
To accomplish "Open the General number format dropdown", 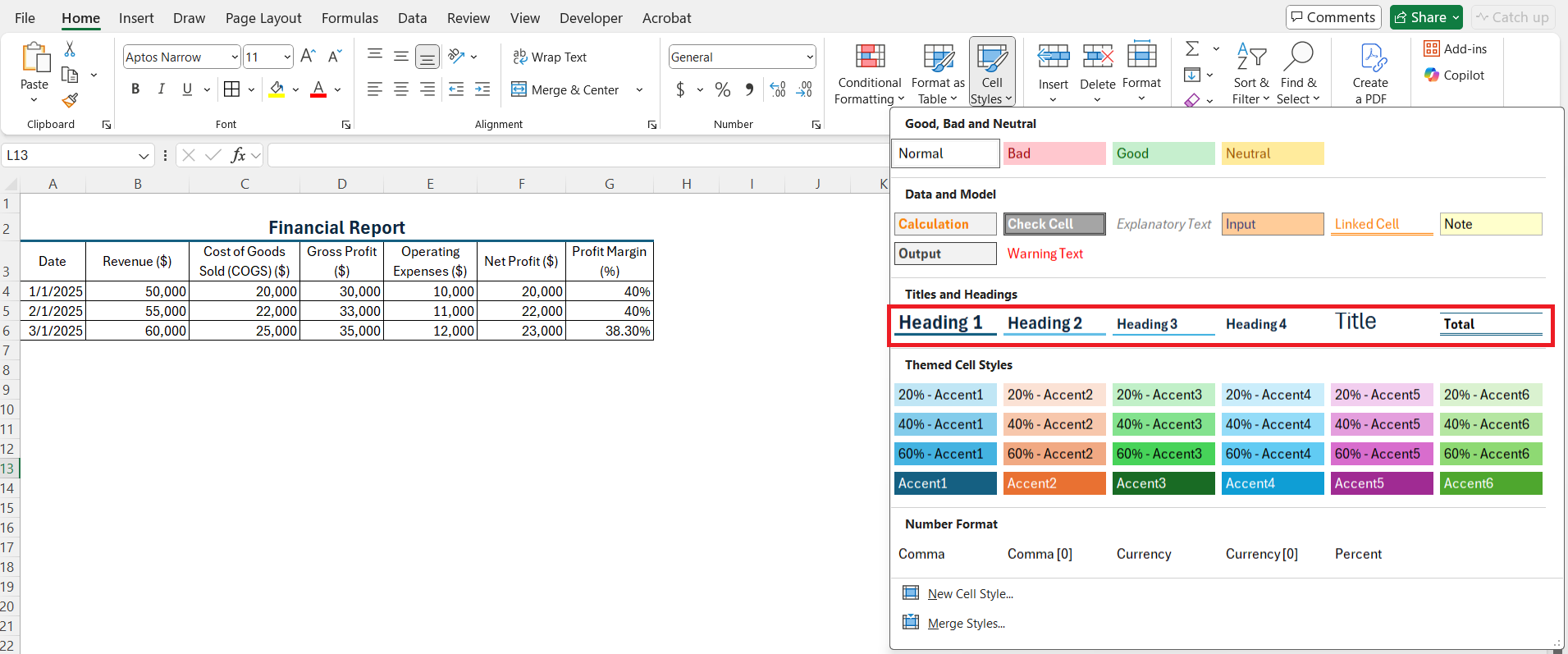I will (810, 57).
